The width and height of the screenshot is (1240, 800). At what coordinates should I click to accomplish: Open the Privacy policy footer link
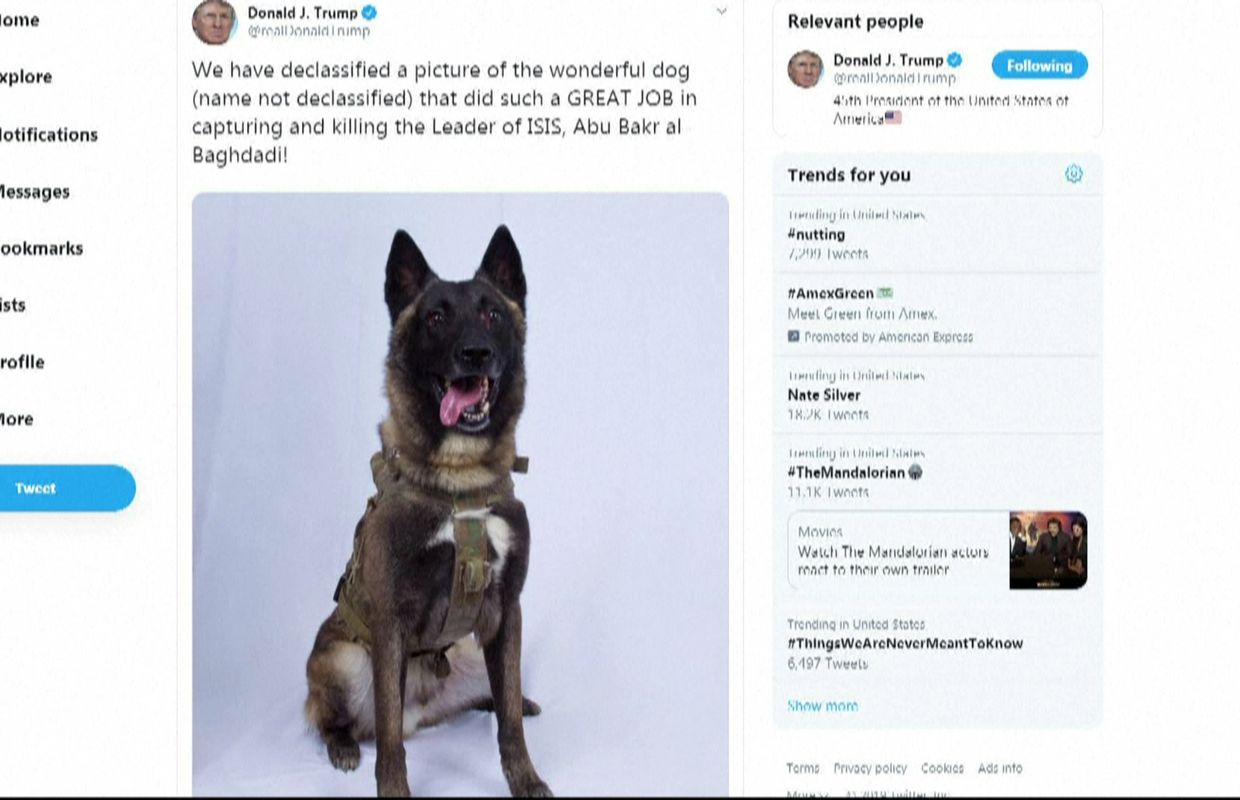[870, 768]
